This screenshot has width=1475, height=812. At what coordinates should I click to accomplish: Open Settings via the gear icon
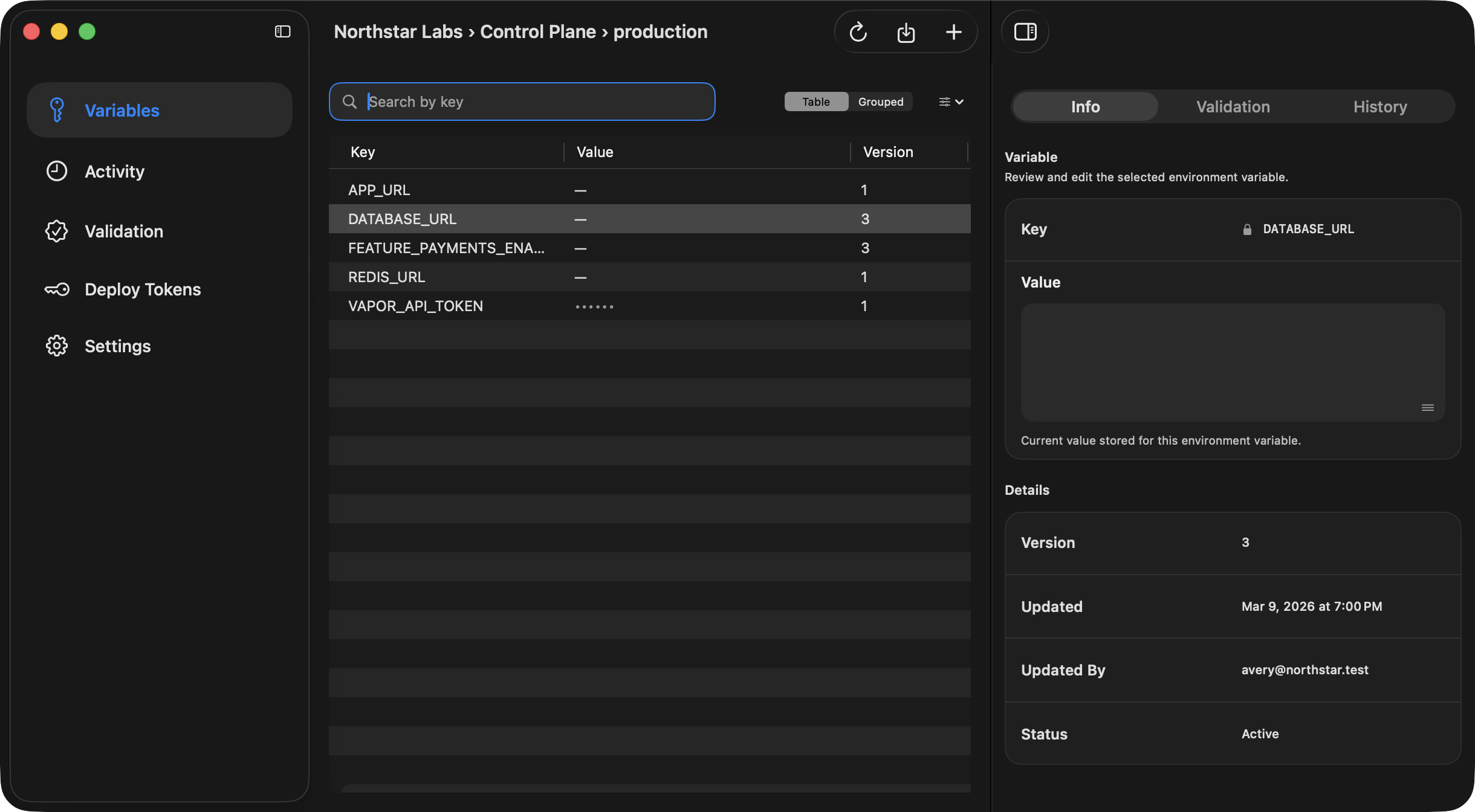click(56, 346)
